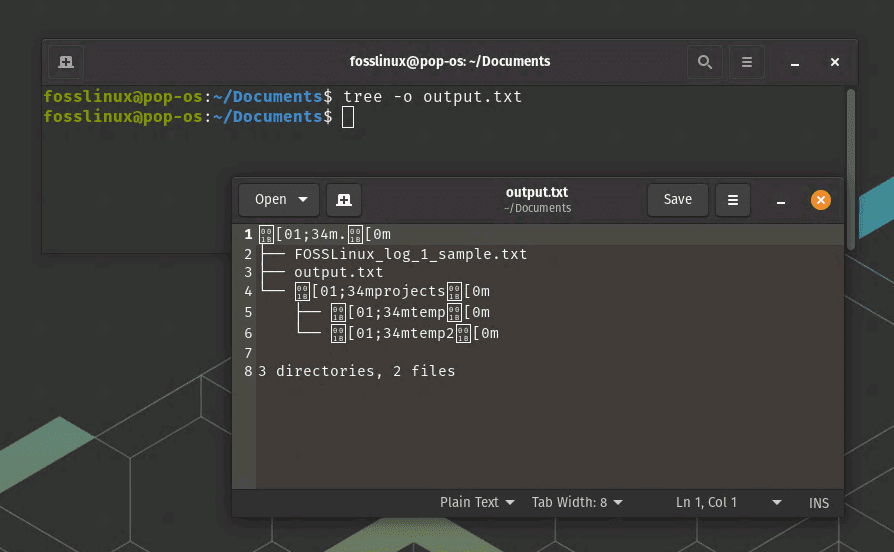
Task: Expand the Open recent files dropdown arrow
Action: 303,200
